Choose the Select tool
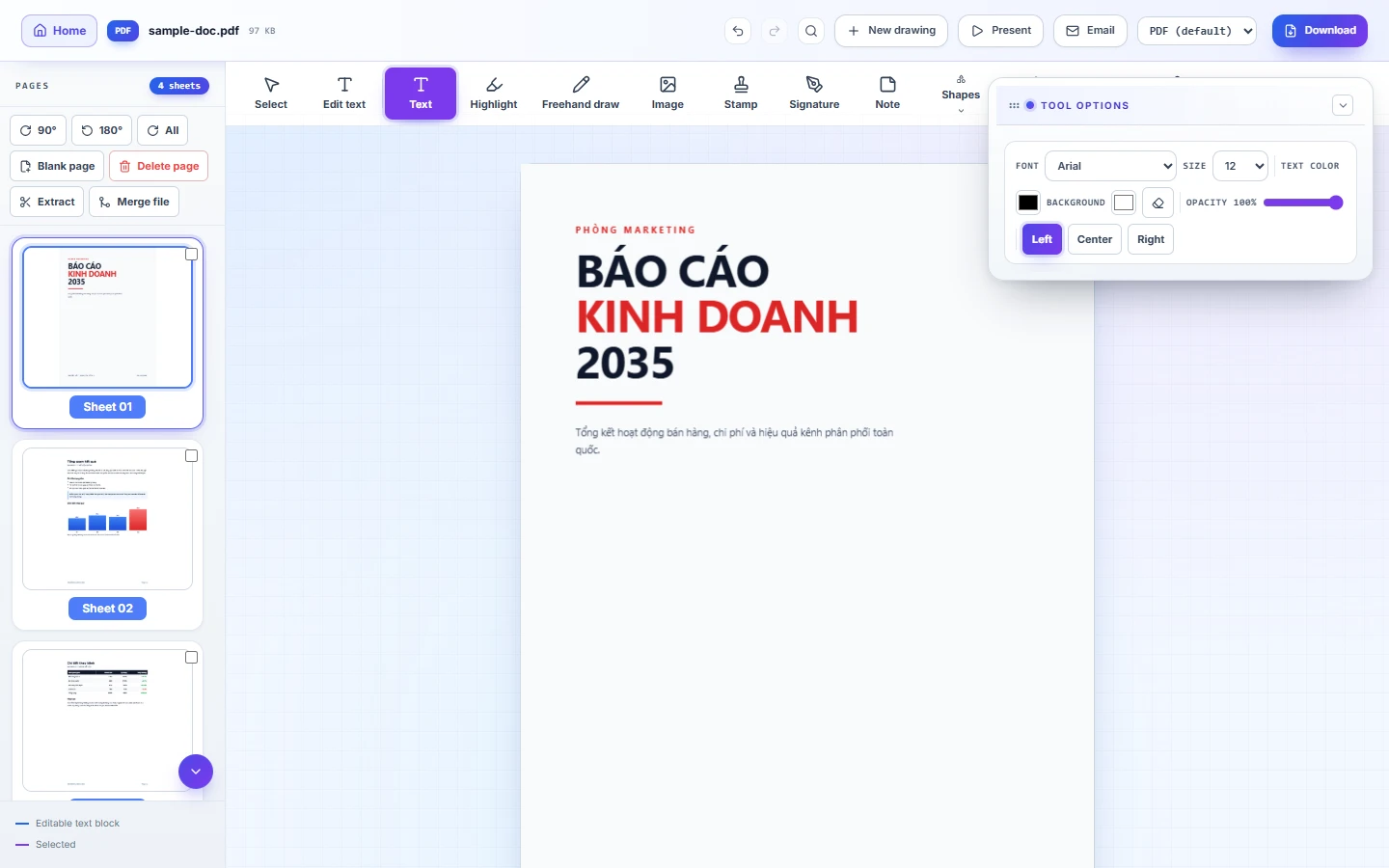 [271, 94]
